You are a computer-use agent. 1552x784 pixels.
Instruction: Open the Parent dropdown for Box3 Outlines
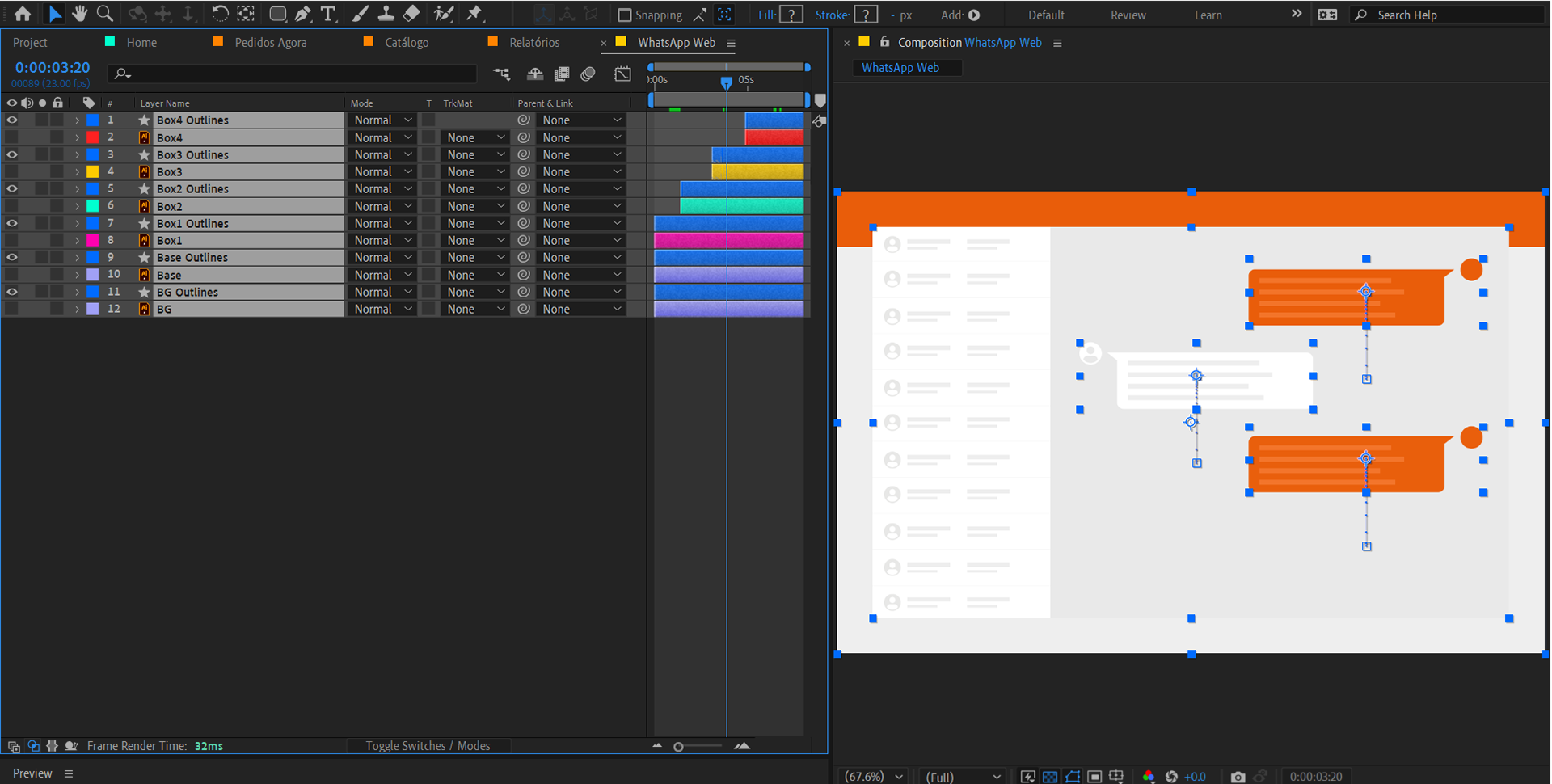[x=581, y=154]
